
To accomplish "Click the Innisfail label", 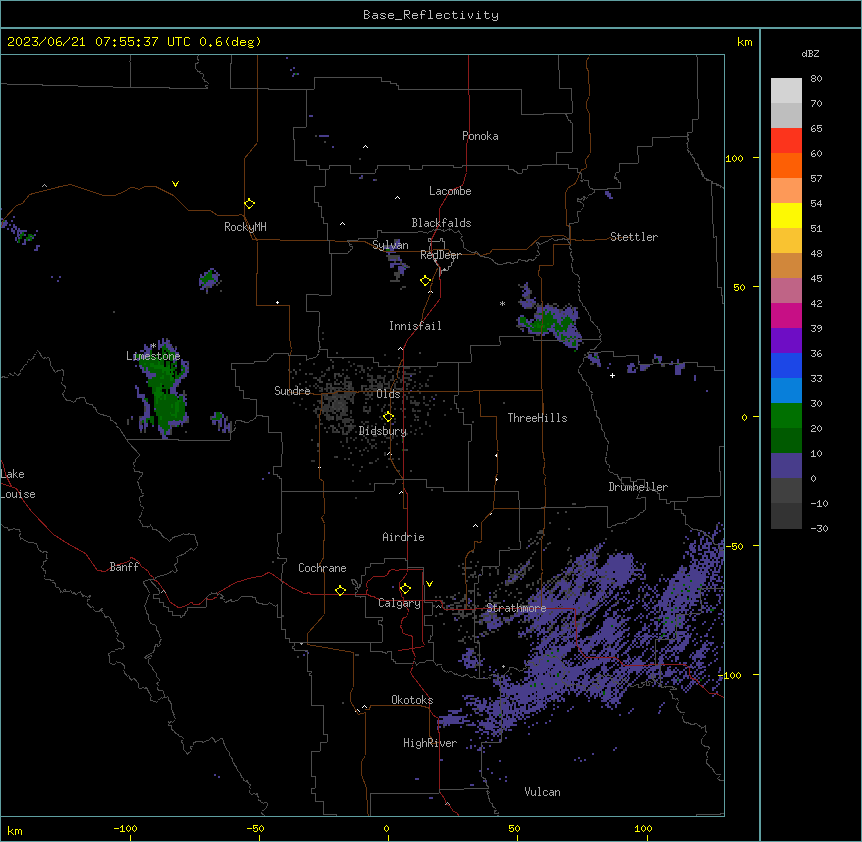I will click(415, 326).
